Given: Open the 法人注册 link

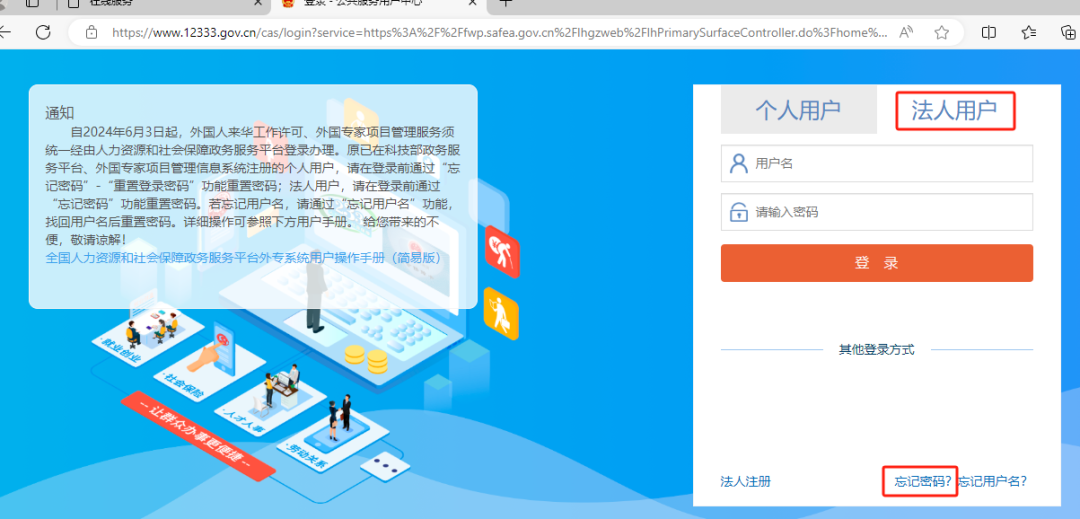Looking at the screenshot, I should tap(745, 481).
